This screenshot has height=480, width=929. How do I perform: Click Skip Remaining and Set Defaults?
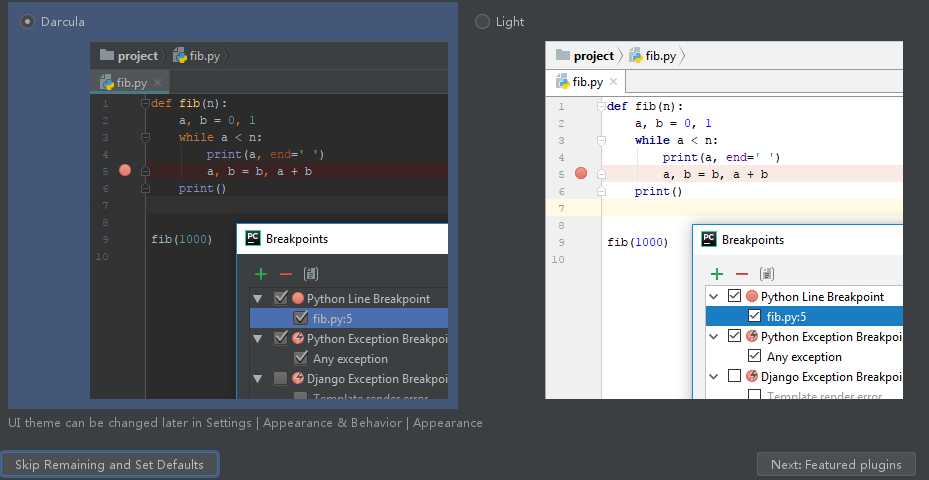pos(109,464)
